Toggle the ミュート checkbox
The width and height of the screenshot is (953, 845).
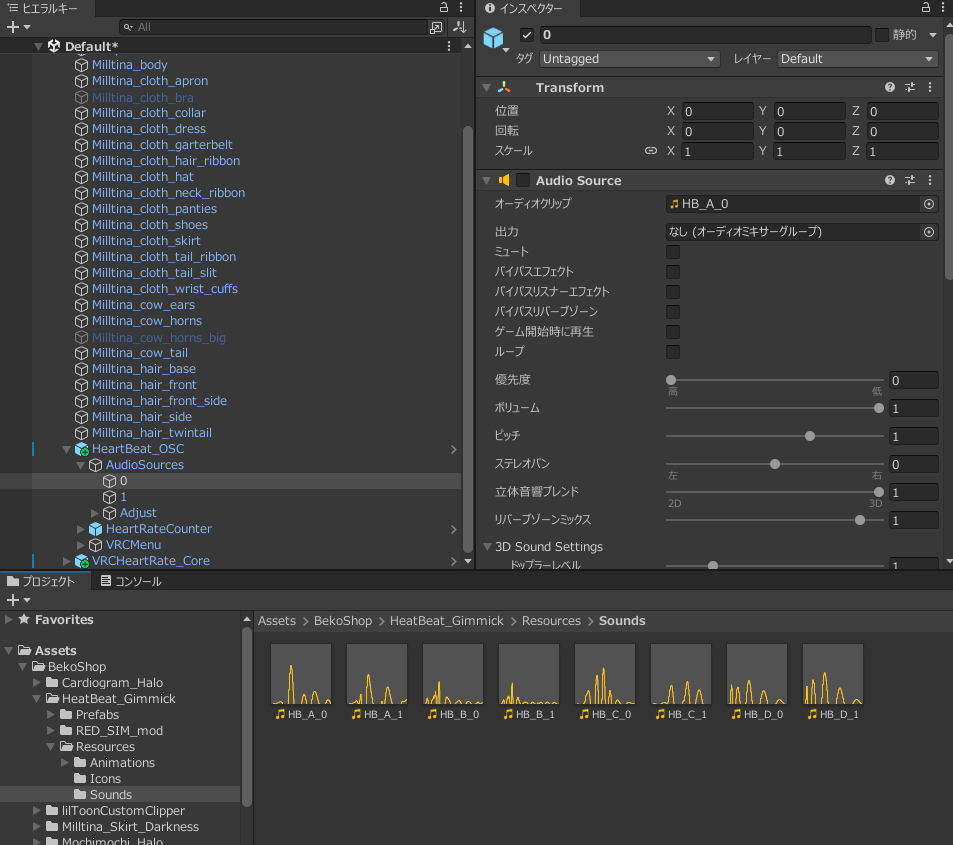click(x=673, y=252)
